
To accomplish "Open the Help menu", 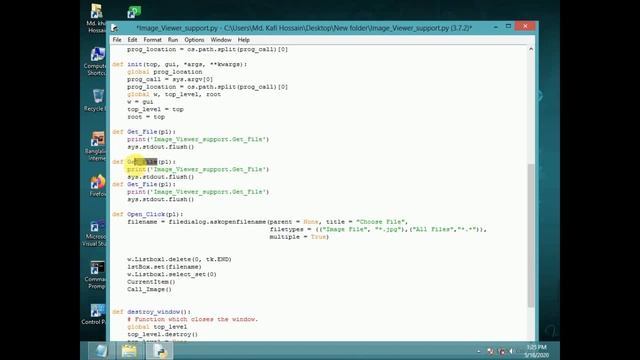I will (244, 40).
